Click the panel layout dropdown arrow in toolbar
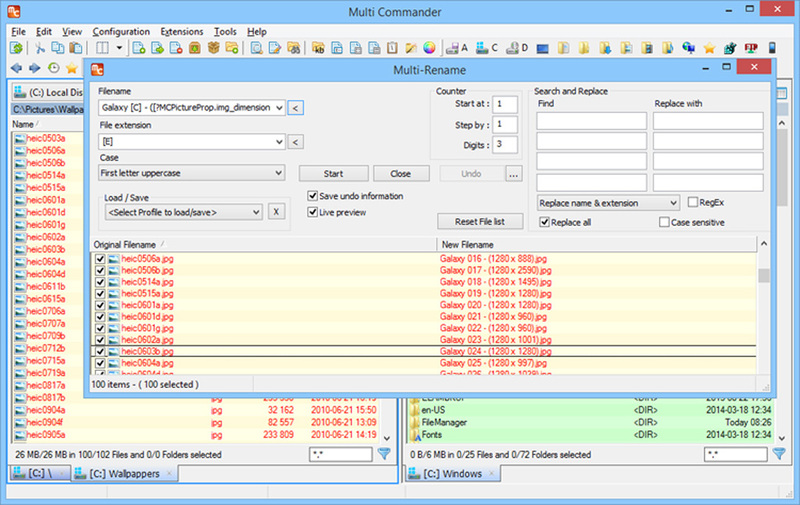This screenshot has height=505, width=800. click(119, 48)
